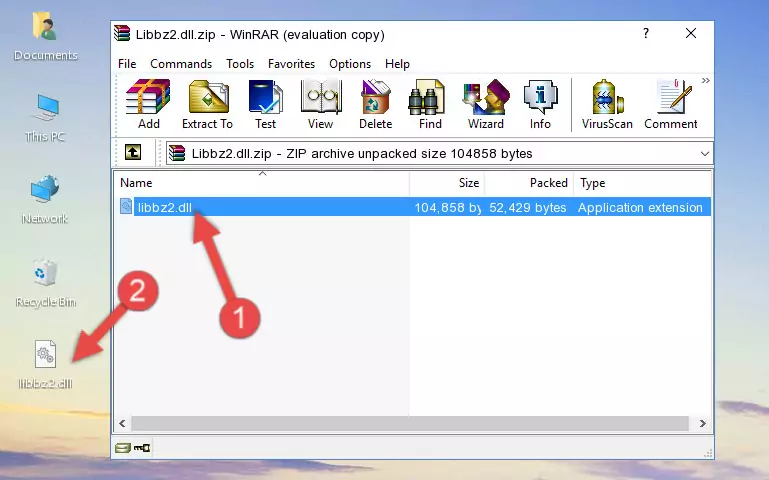This screenshot has width=769, height=480.
Task: Launch the Wizard tool
Action: tap(486, 104)
